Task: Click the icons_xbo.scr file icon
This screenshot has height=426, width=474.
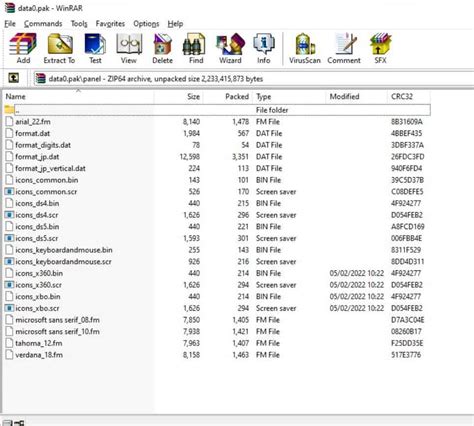Action: (x=9, y=308)
